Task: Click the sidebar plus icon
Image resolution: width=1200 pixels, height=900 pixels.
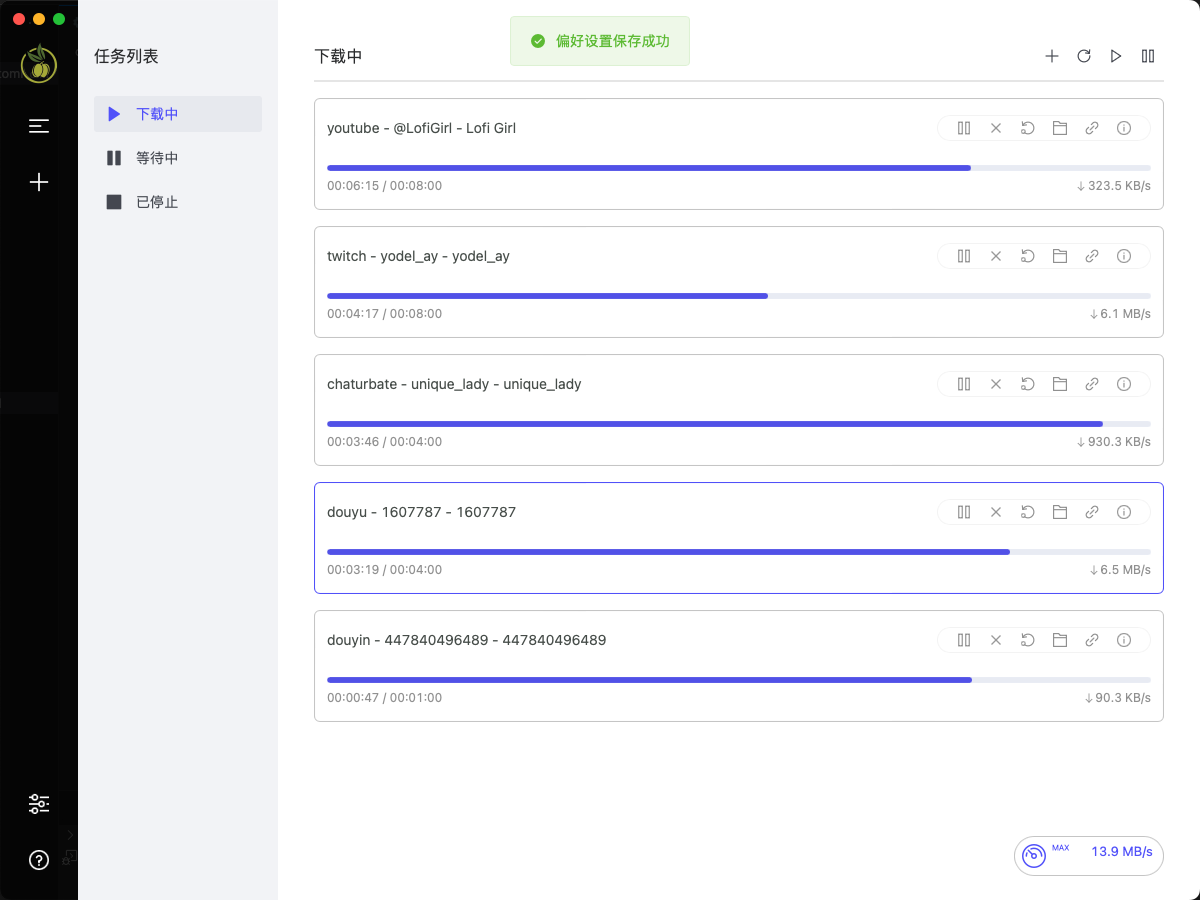Action: pyautogui.click(x=39, y=182)
